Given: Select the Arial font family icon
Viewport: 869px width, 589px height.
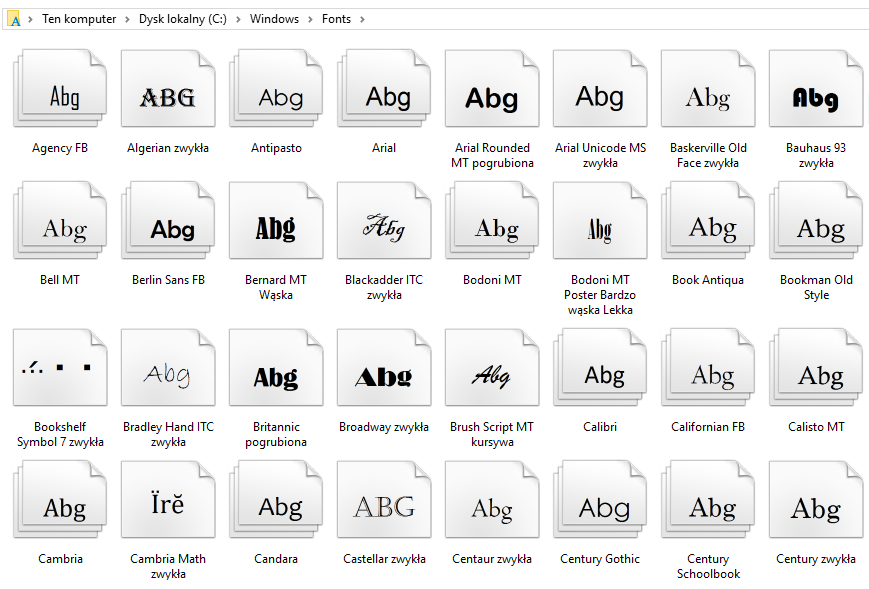Looking at the screenshot, I should 384,89.
